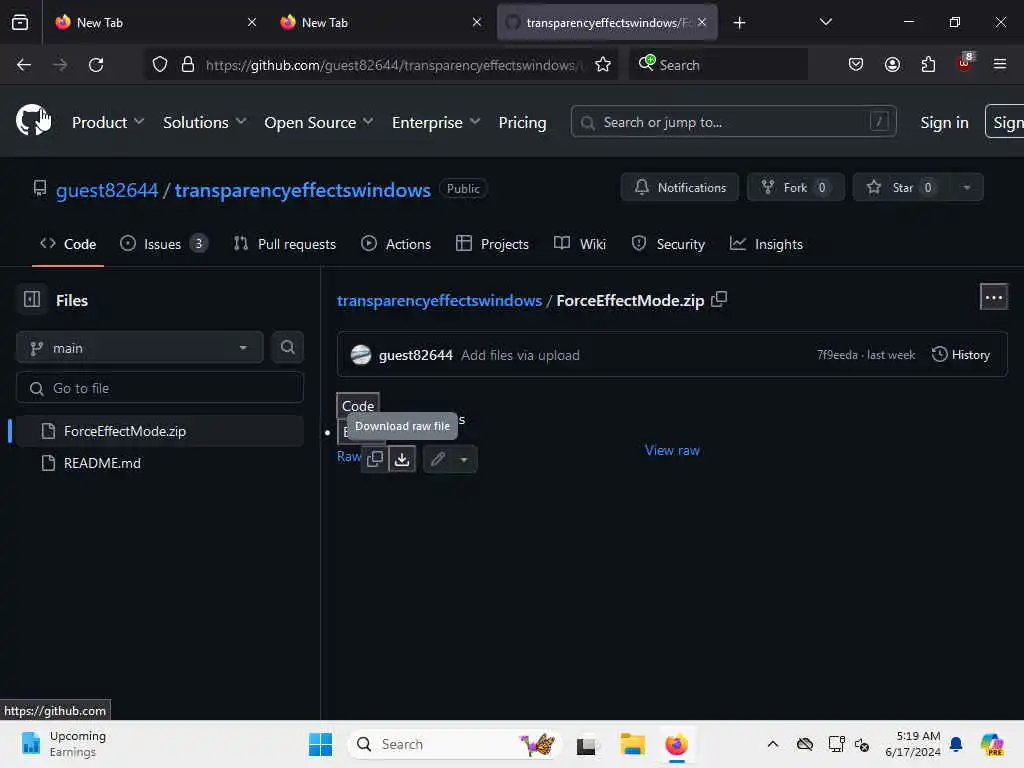Fork the repository
The image size is (1024, 768).
coord(795,187)
